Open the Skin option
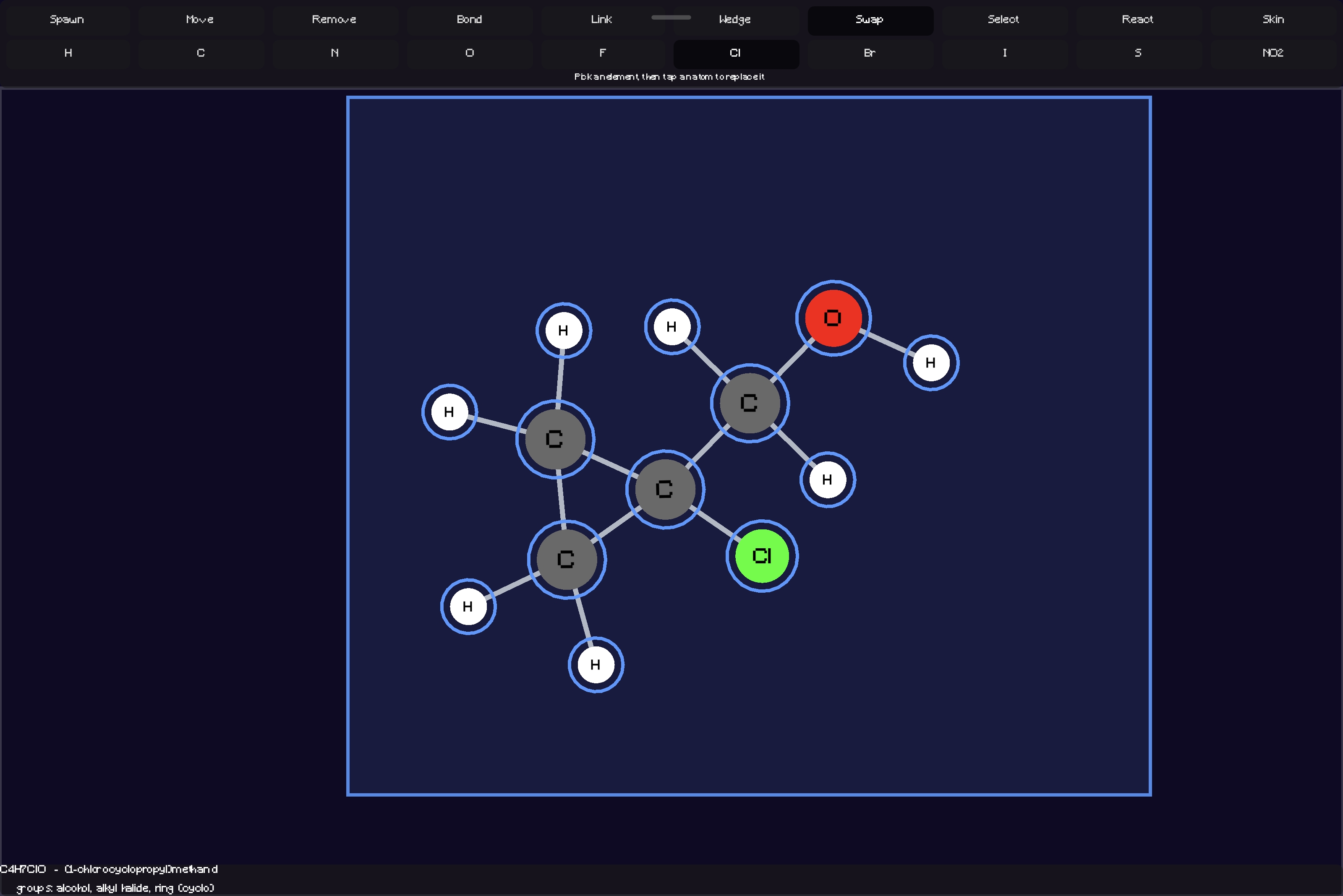Screen dimensions: 1343x896 (x=1273, y=20)
